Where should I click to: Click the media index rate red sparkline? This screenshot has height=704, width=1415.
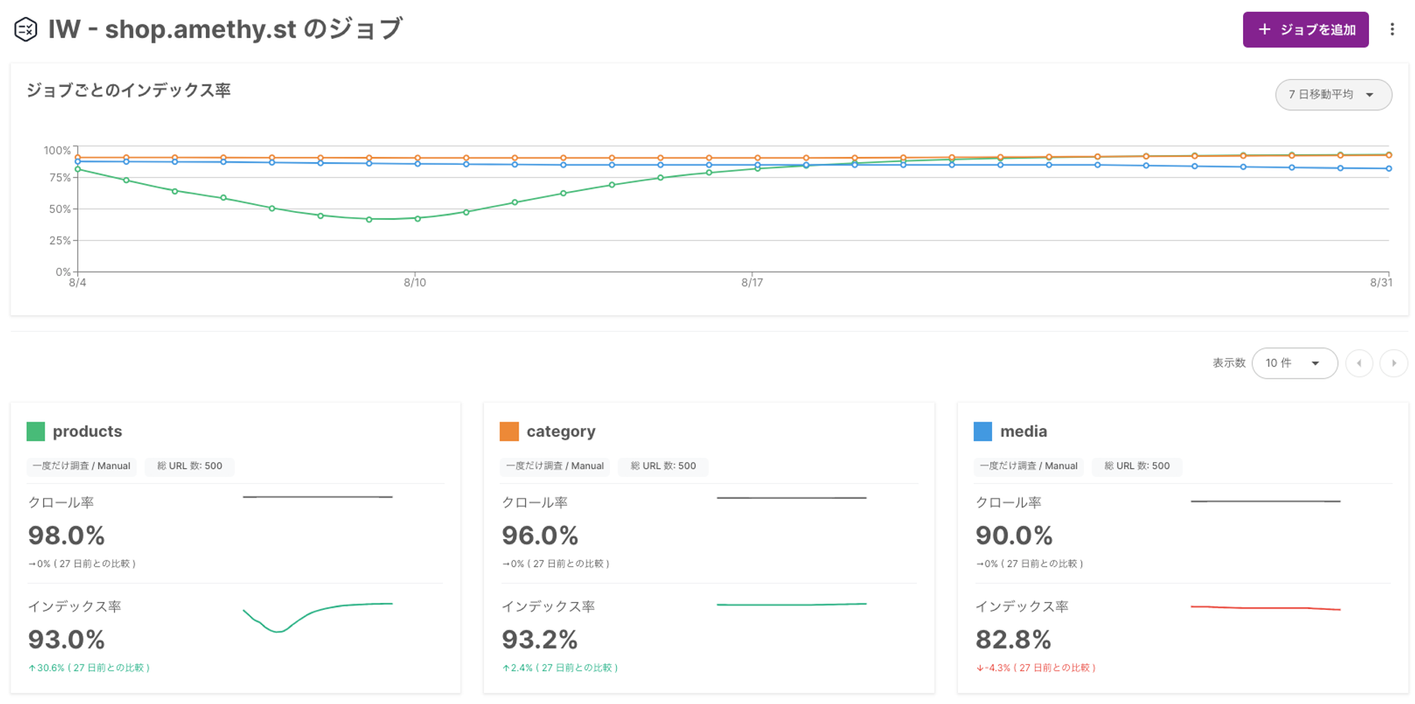pos(1265,607)
